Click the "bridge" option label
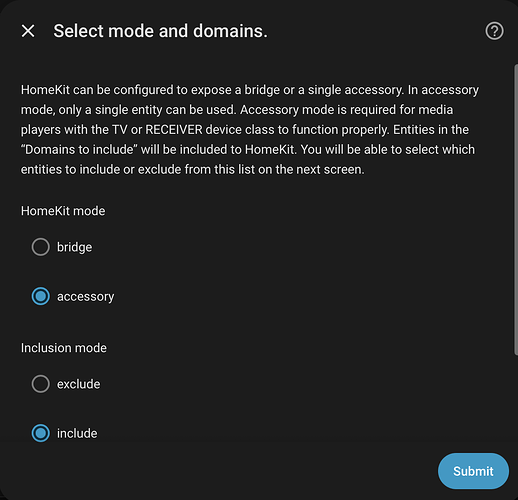The image size is (518, 500). click(x=74, y=248)
